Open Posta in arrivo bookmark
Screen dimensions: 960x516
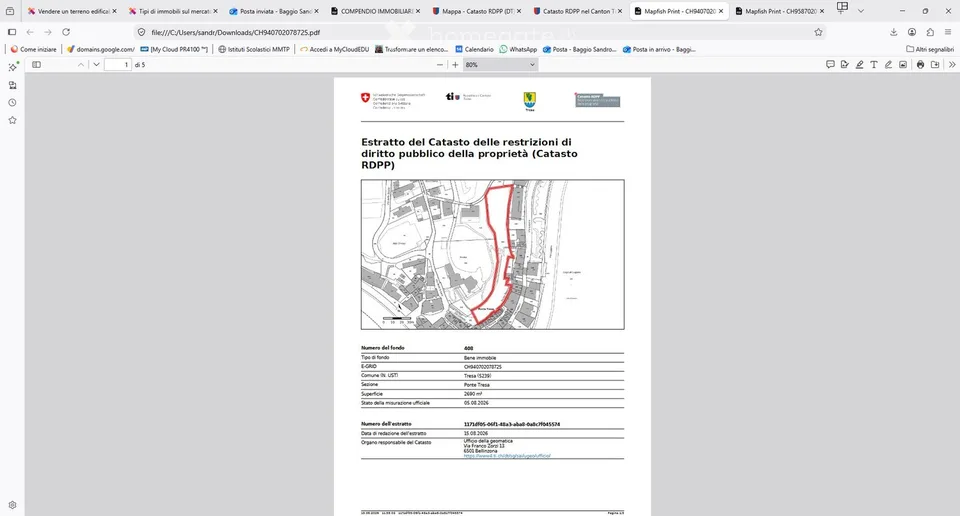659,49
